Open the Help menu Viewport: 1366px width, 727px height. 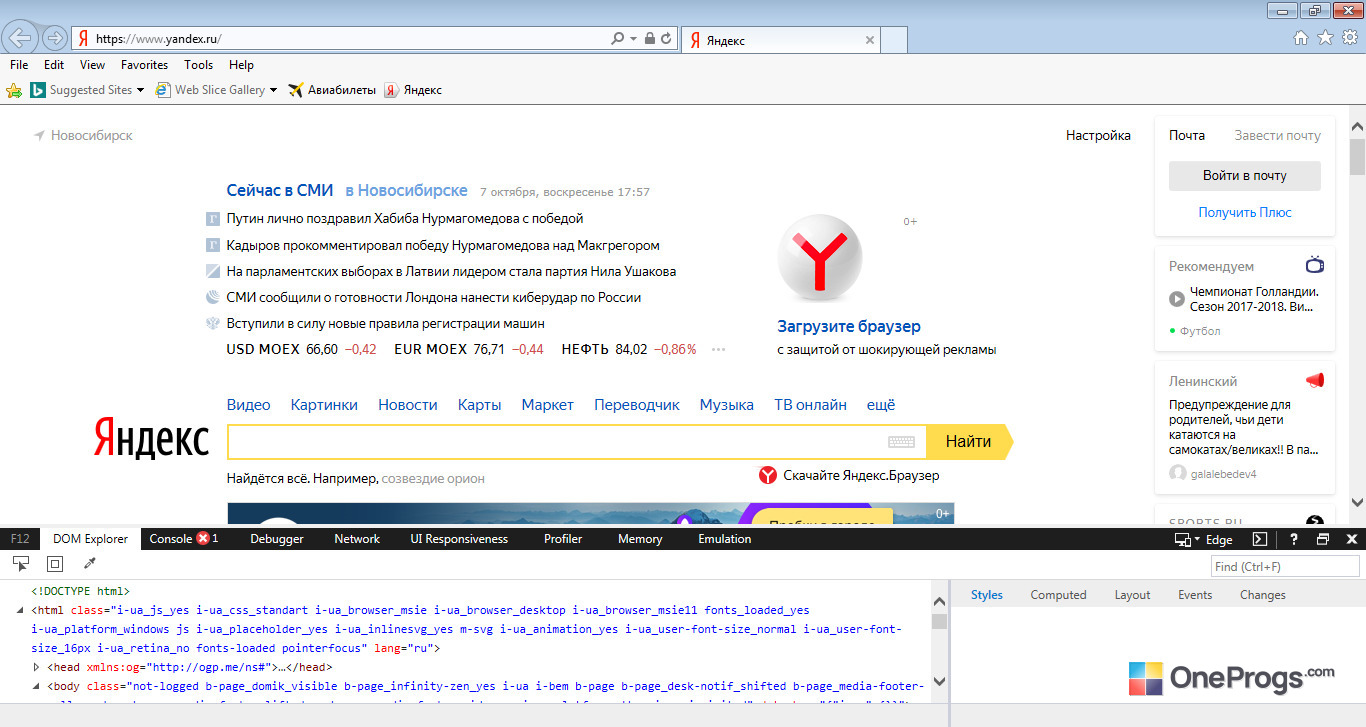coord(241,65)
